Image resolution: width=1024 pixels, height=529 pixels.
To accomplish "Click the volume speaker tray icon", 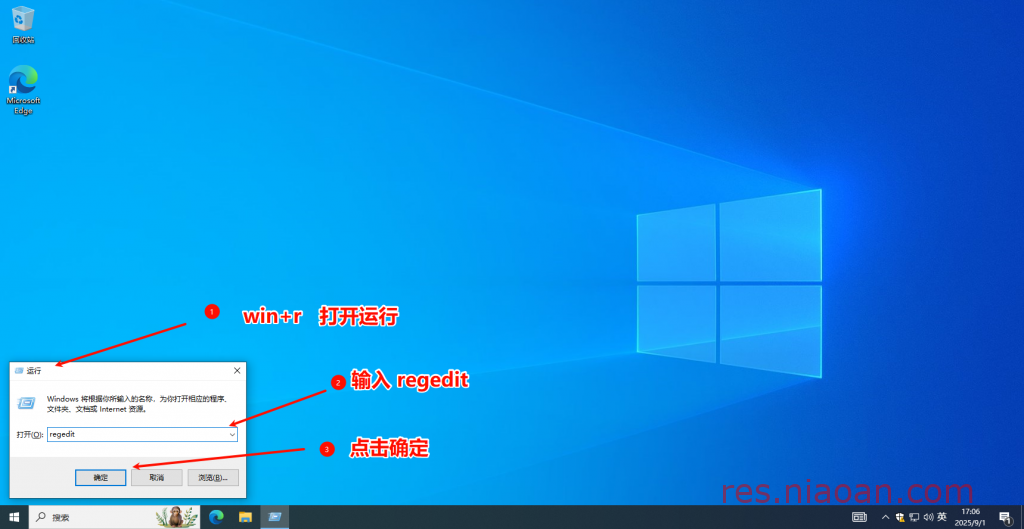I will click(x=928, y=517).
